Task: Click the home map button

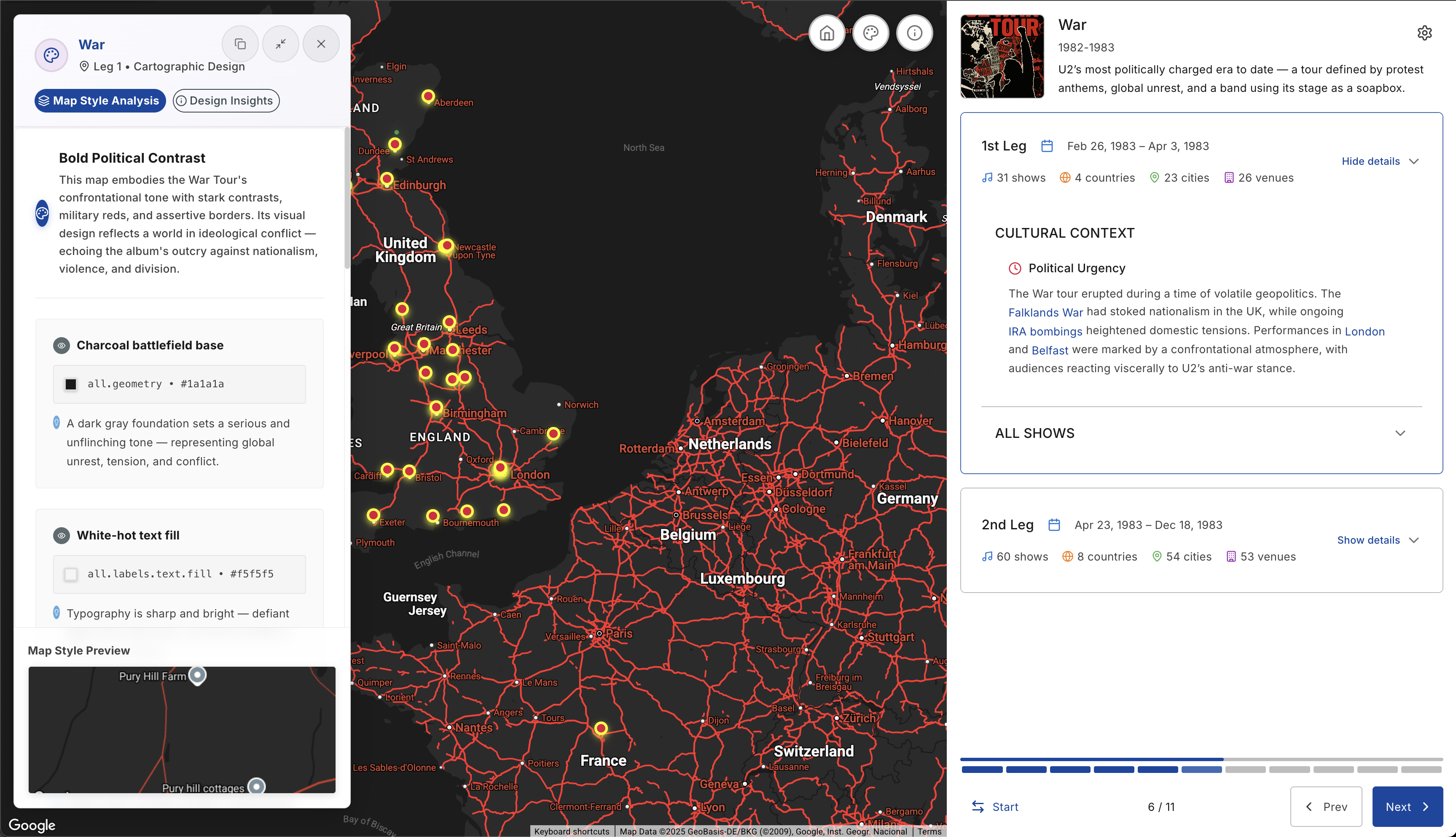Action: click(827, 33)
